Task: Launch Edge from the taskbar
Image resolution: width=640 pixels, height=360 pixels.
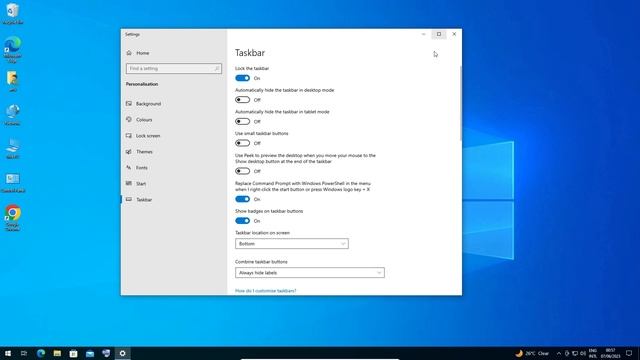Action: [x=41, y=353]
